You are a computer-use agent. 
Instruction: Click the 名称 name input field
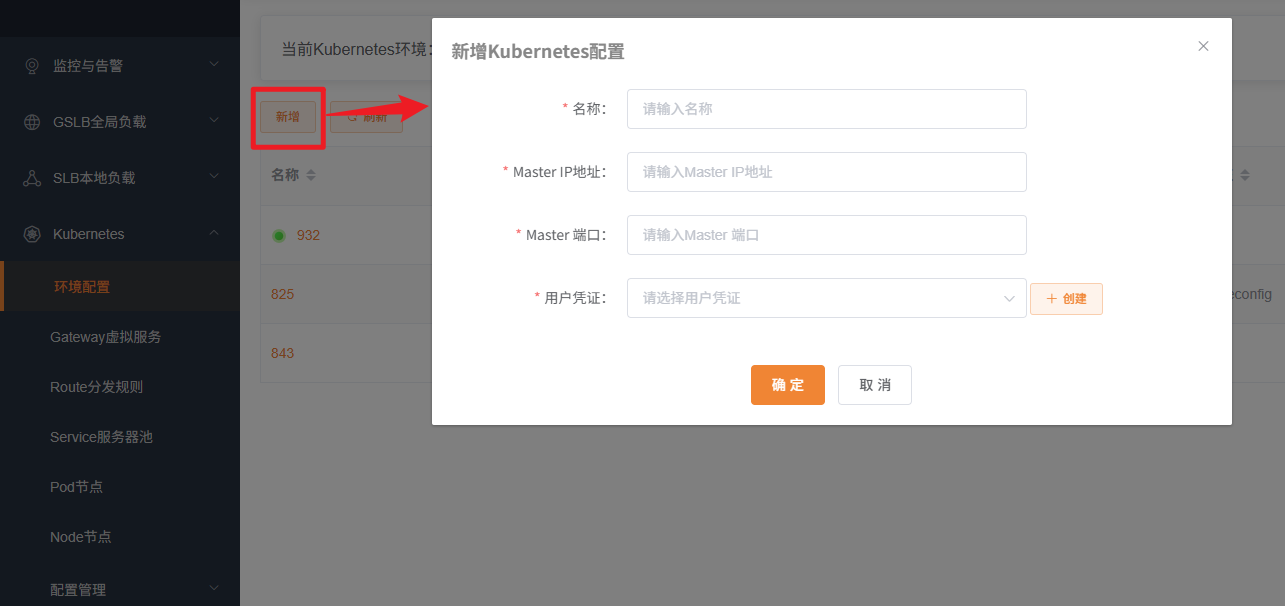click(826, 108)
